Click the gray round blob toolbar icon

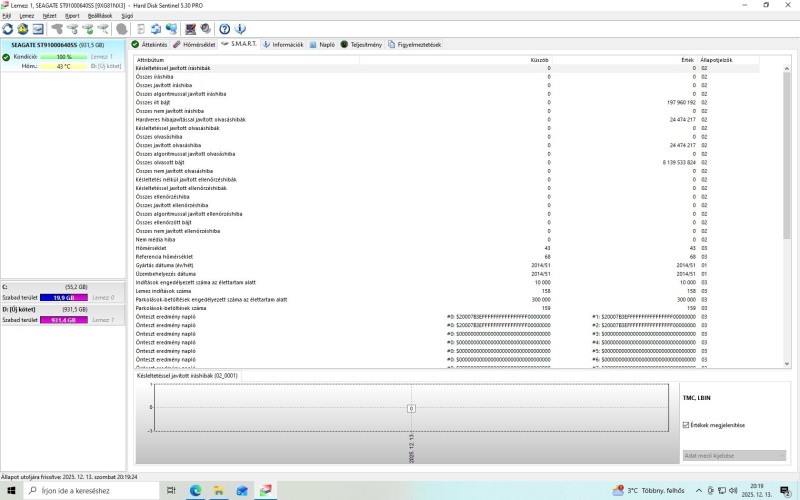(x=121, y=29)
